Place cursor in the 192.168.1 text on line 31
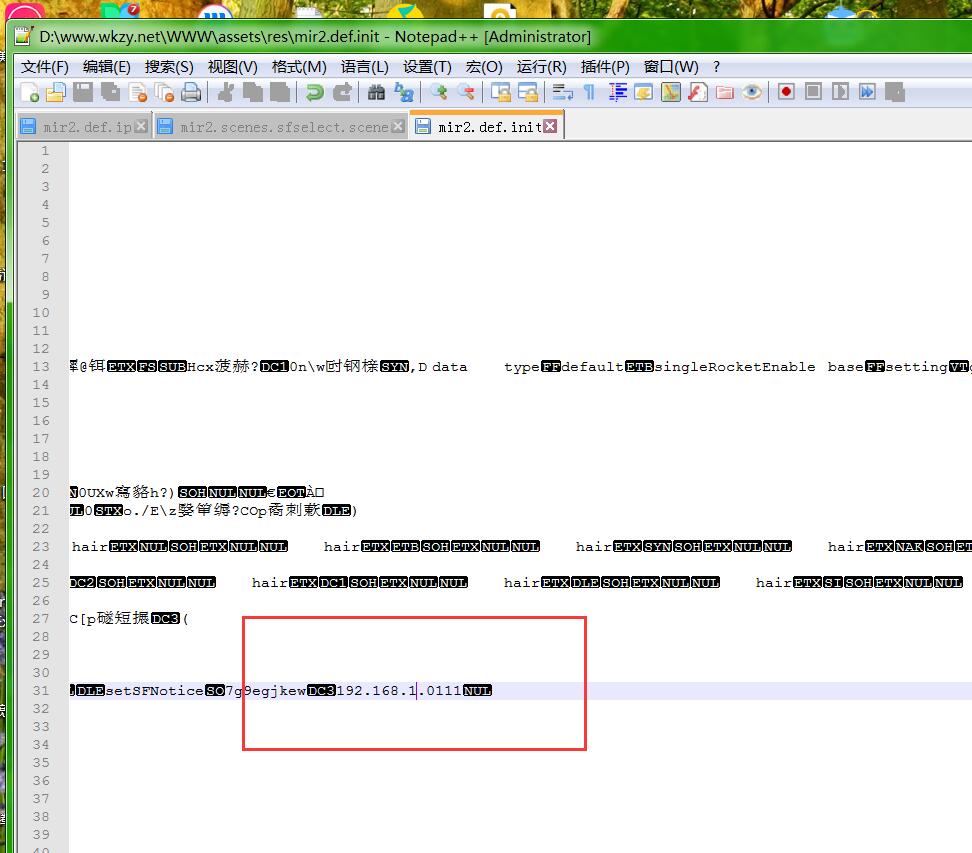This screenshot has height=853, width=972. click(377, 691)
